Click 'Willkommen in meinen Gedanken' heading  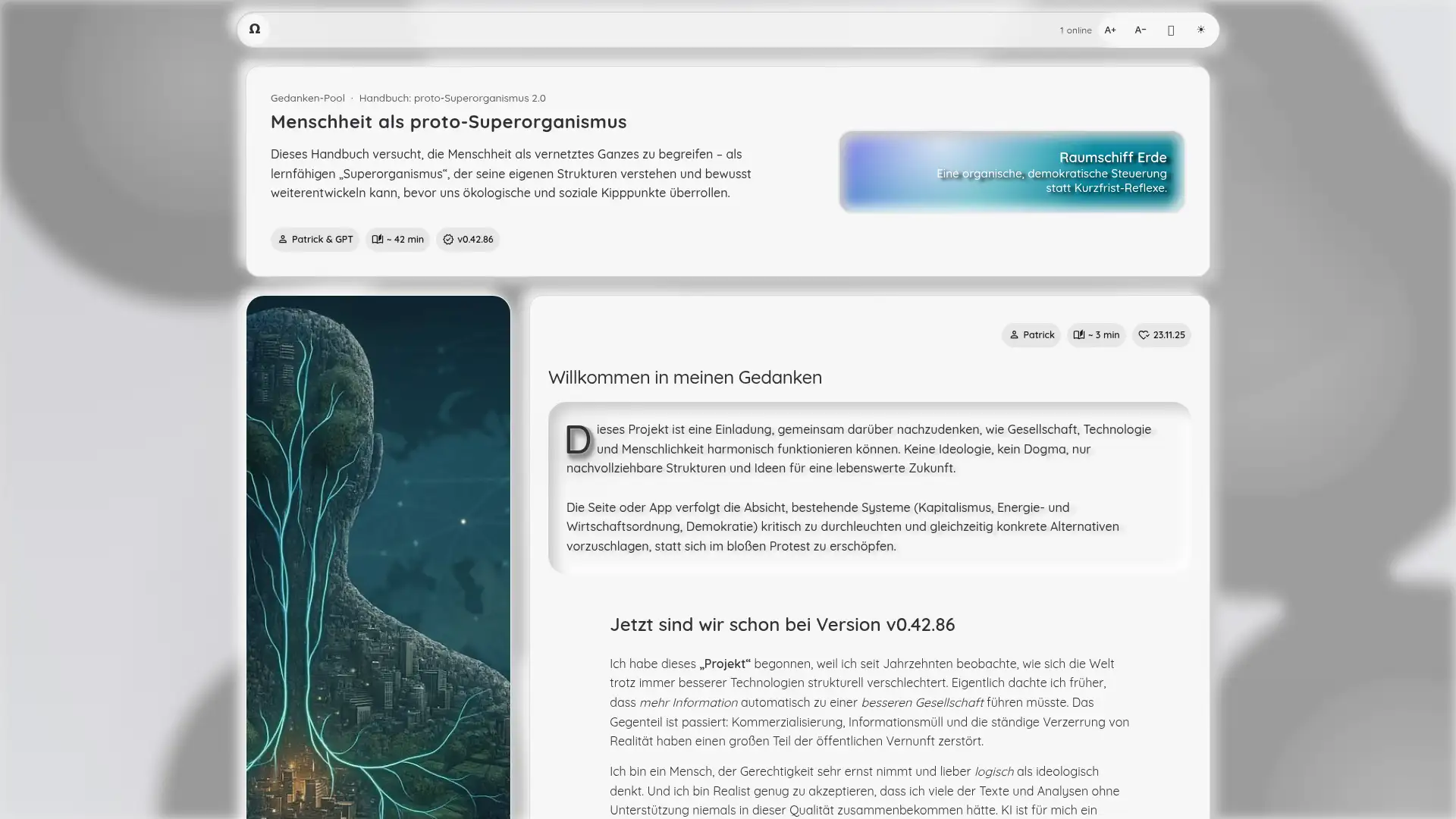click(685, 378)
